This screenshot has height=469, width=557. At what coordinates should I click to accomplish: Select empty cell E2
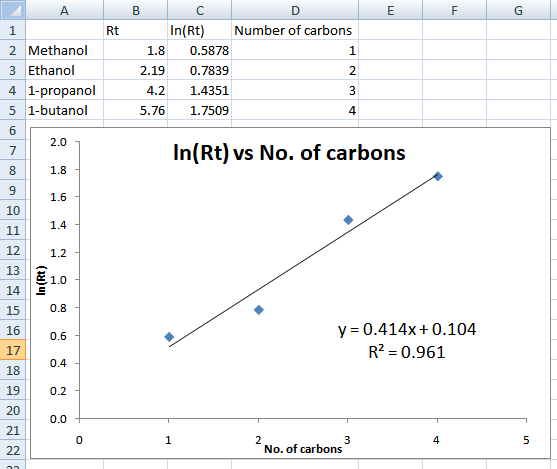390,50
